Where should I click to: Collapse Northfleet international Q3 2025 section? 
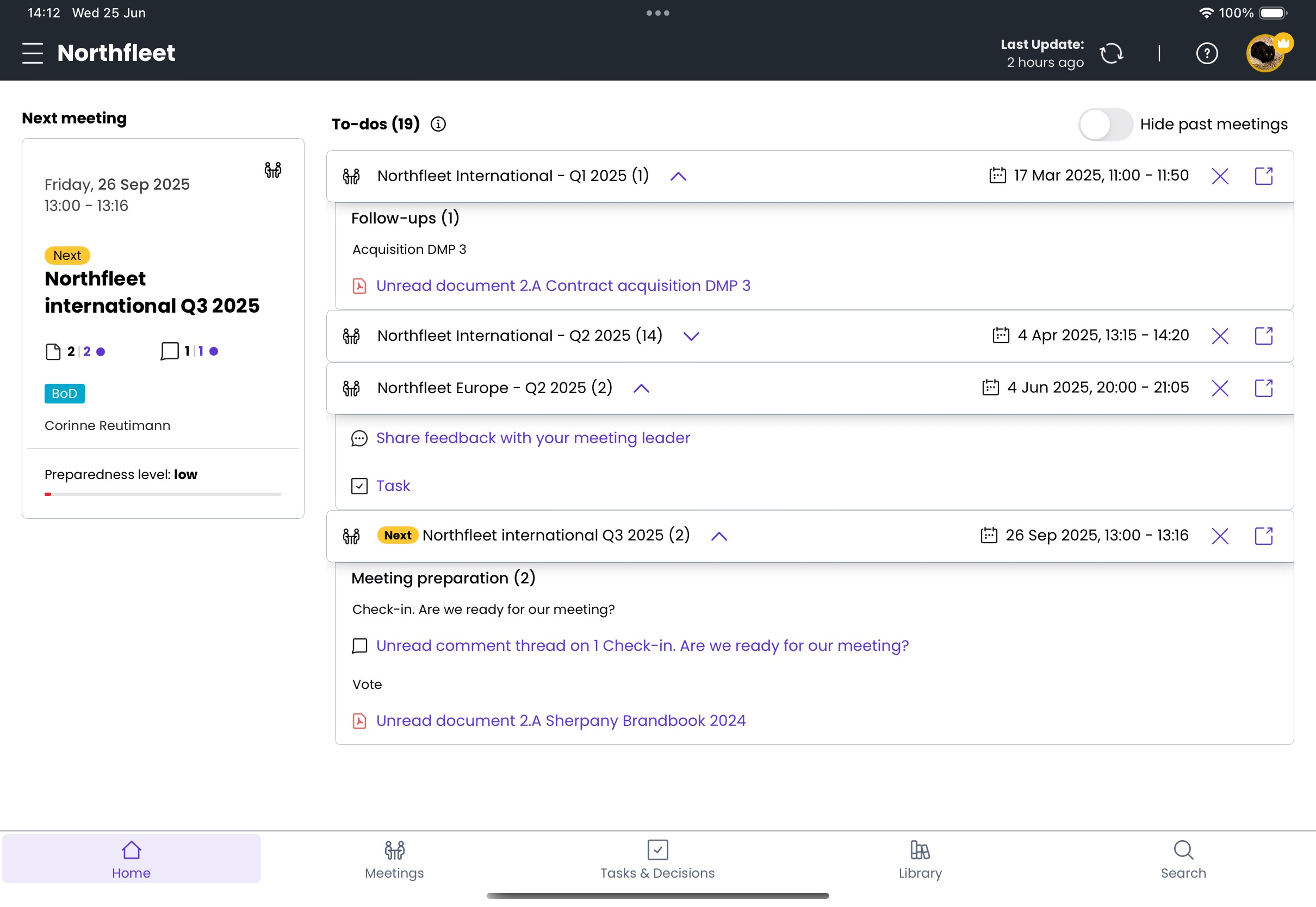click(x=719, y=536)
